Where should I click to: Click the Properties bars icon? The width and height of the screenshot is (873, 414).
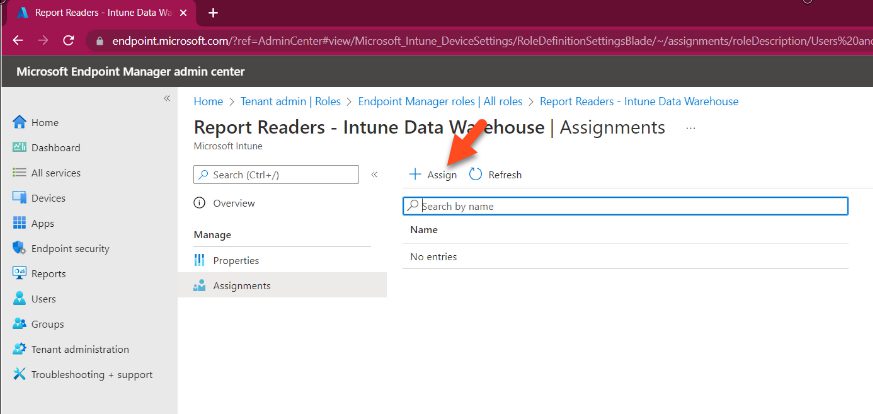199,260
